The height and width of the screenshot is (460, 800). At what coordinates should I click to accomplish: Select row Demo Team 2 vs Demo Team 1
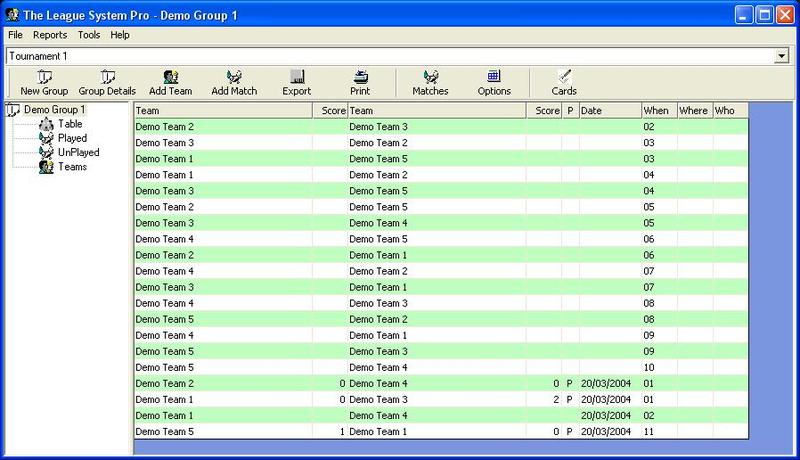[x=441, y=255]
